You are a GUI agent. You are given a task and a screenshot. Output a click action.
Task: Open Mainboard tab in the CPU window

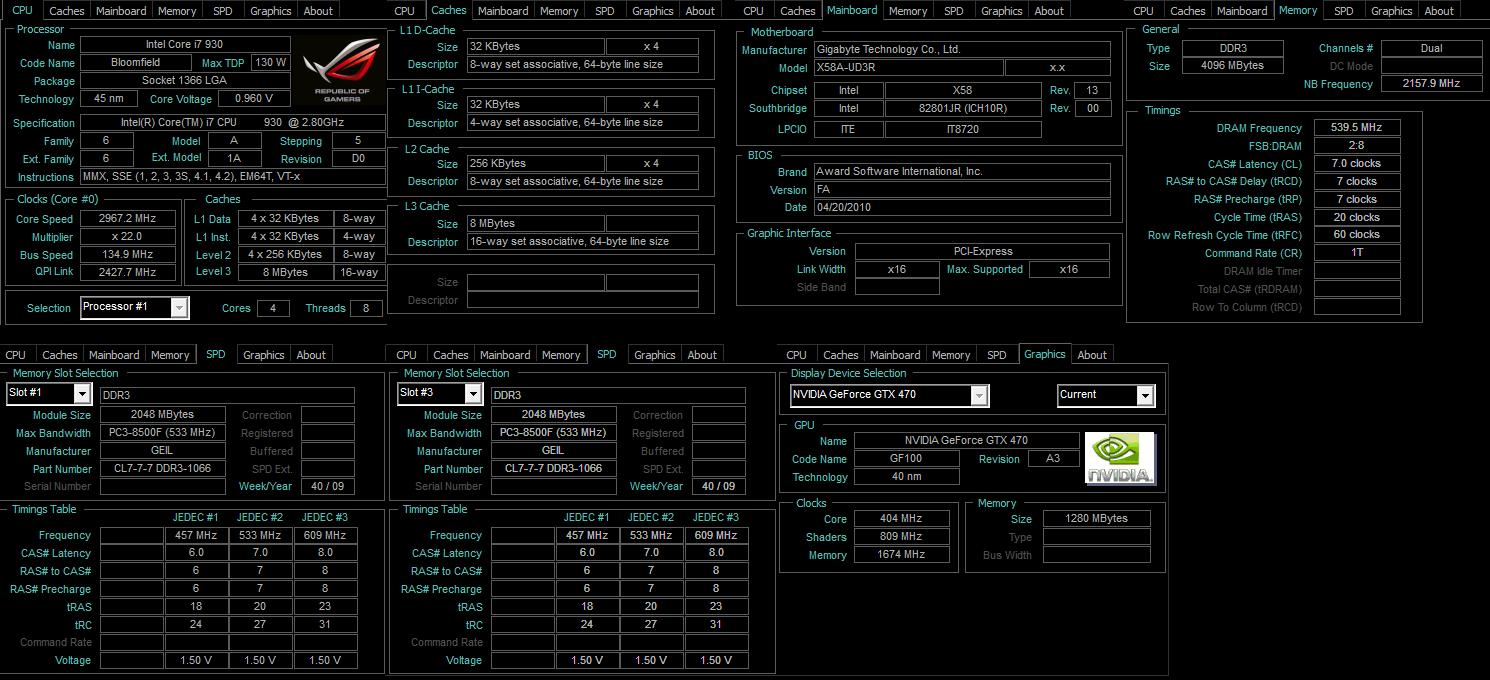[x=122, y=11]
